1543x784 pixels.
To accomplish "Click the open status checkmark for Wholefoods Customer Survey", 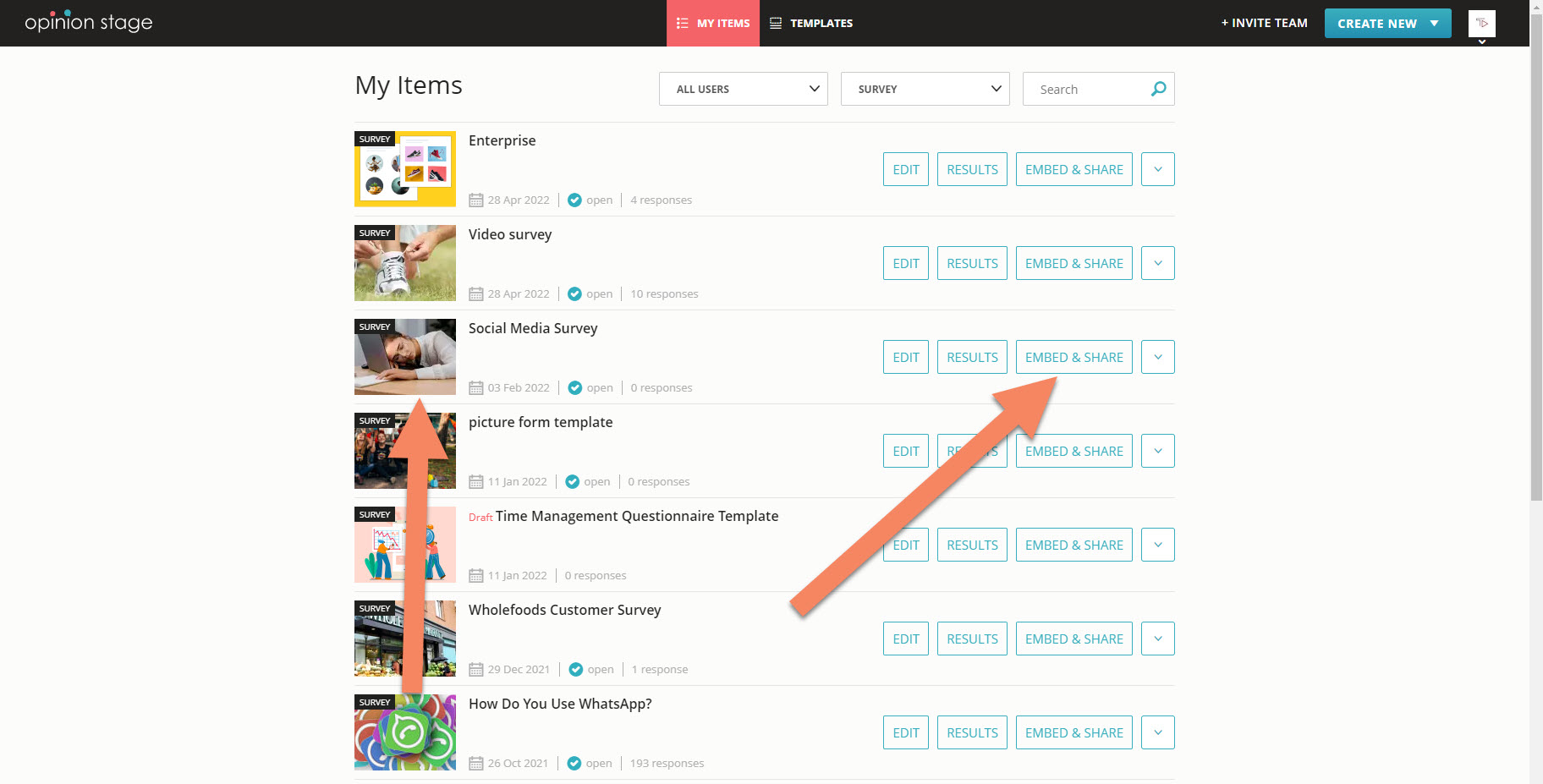I will [576, 670].
